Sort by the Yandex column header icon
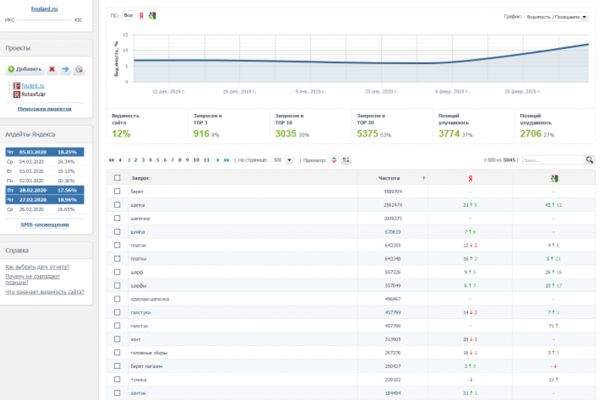 click(x=470, y=178)
